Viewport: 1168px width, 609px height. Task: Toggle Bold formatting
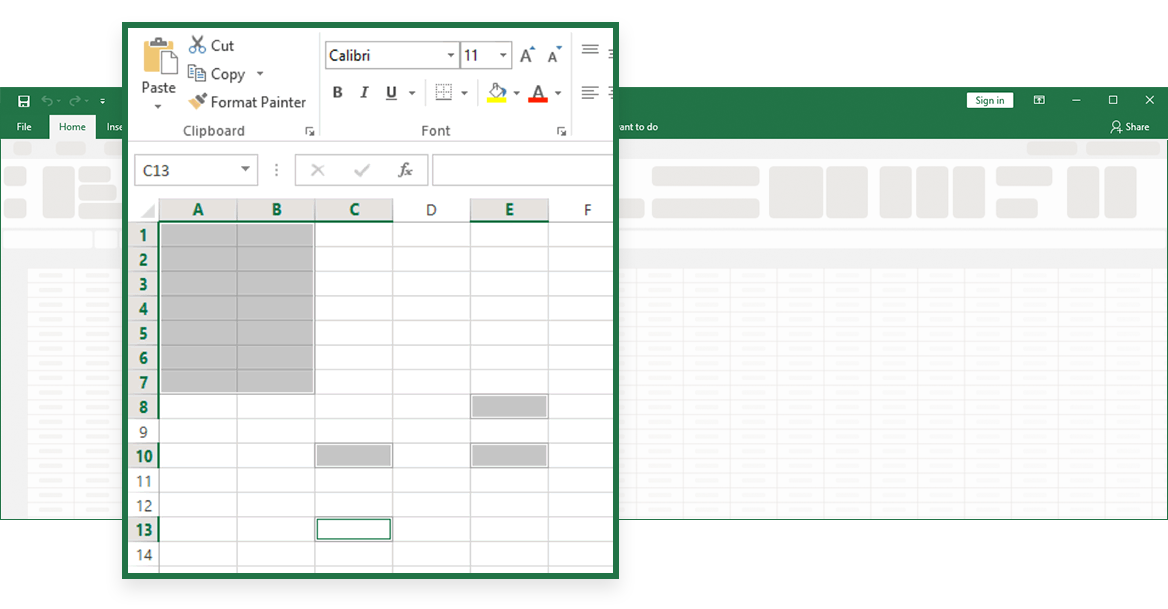337,93
